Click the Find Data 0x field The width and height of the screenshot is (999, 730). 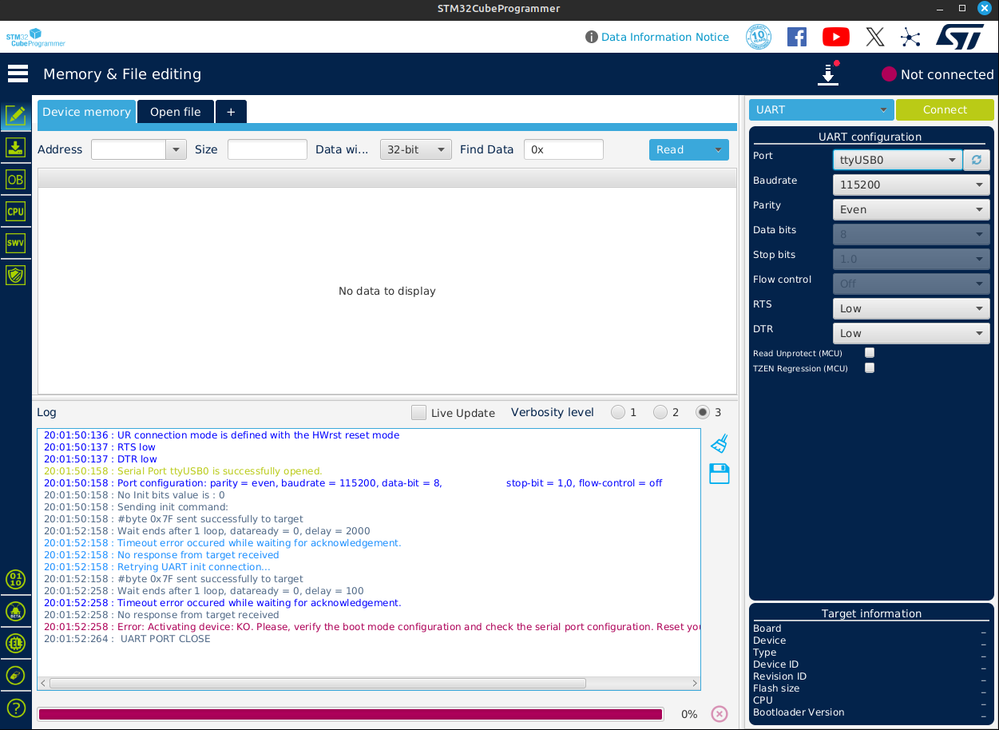coord(563,150)
